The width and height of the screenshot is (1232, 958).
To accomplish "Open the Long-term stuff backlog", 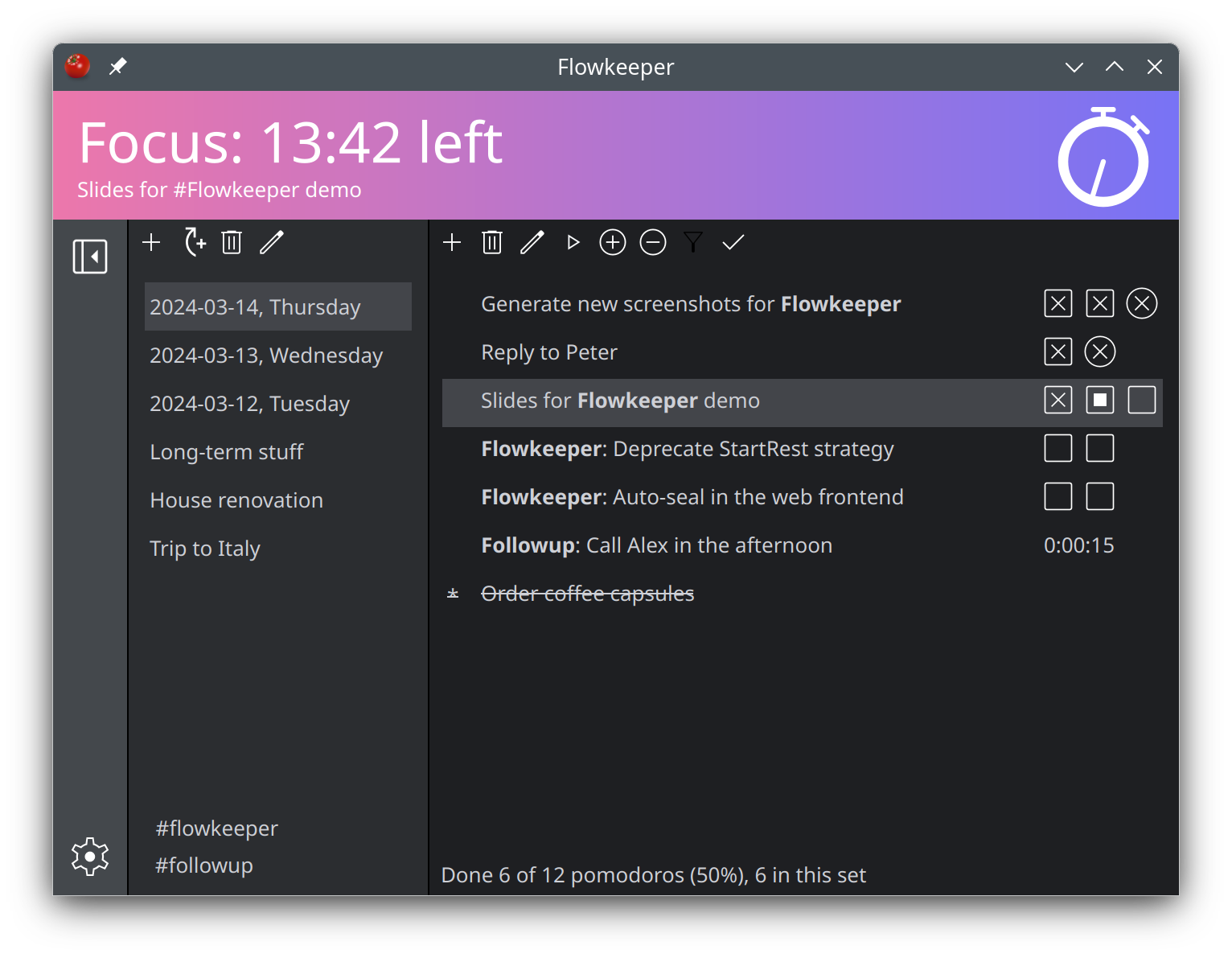I will (x=278, y=451).
